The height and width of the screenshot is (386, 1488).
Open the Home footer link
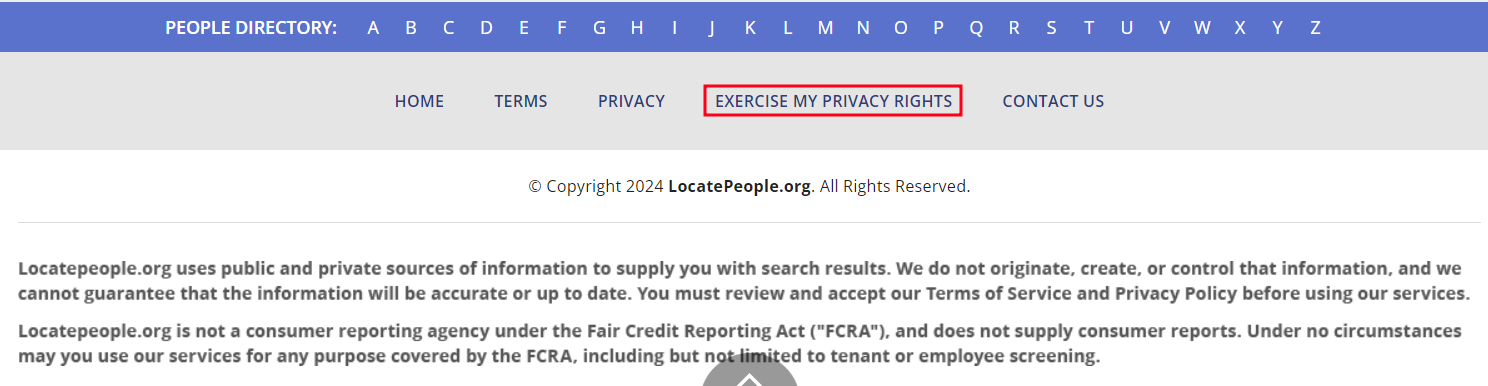tap(419, 101)
